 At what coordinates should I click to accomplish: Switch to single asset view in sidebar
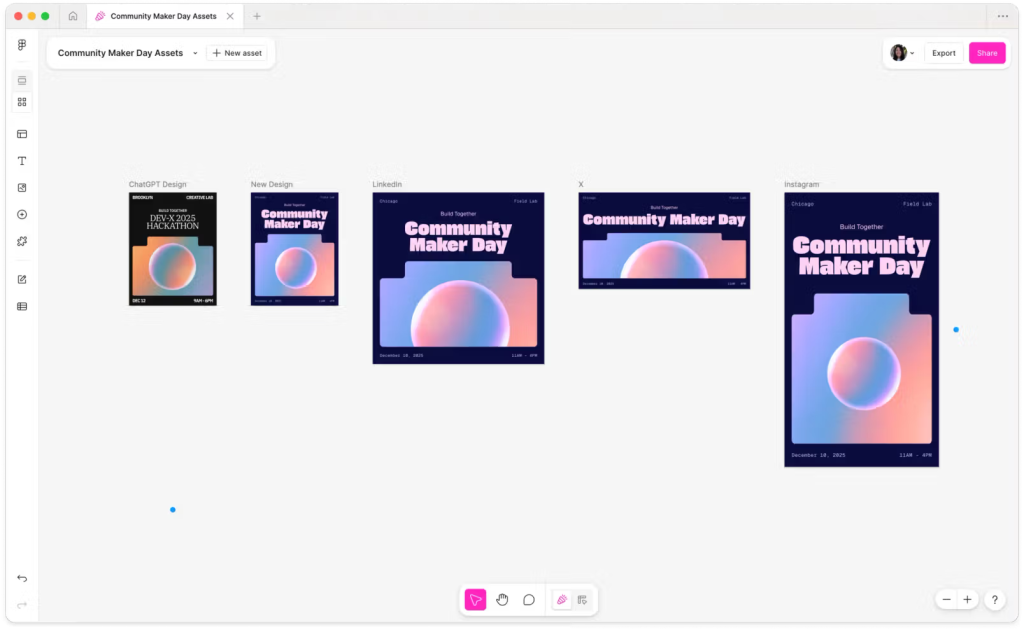pyautogui.click(x=22, y=80)
